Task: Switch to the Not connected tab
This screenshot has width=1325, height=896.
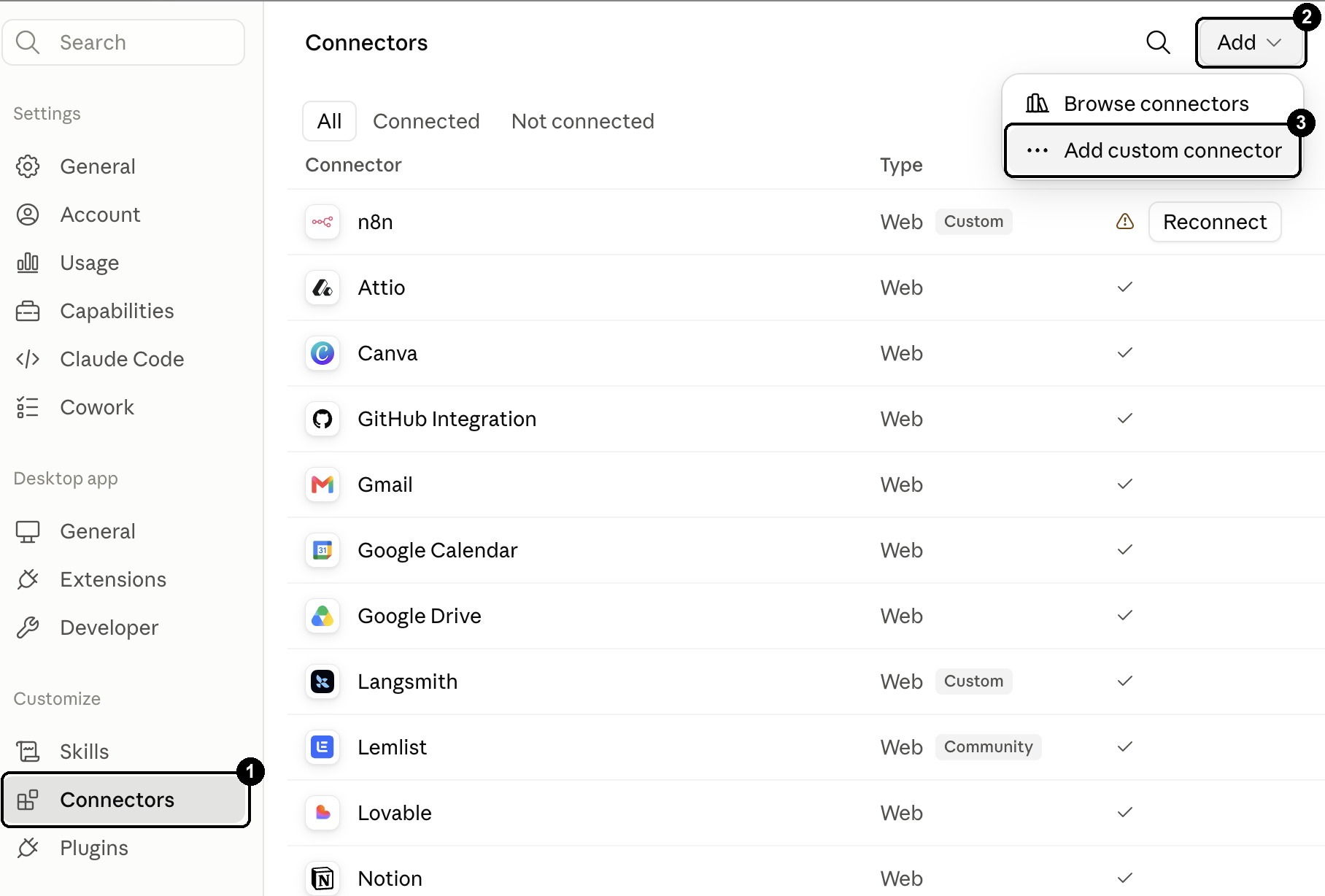Action: coord(583,121)
